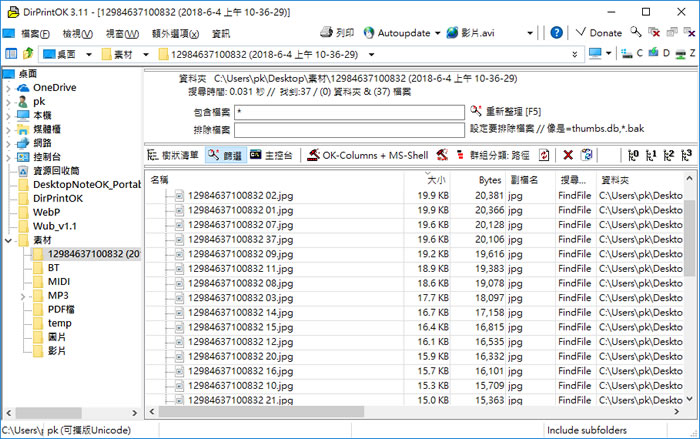The image size is (700, 439).
Task: Click 重新整理 [F5] refresh button
Action: (x=506, y=111)
